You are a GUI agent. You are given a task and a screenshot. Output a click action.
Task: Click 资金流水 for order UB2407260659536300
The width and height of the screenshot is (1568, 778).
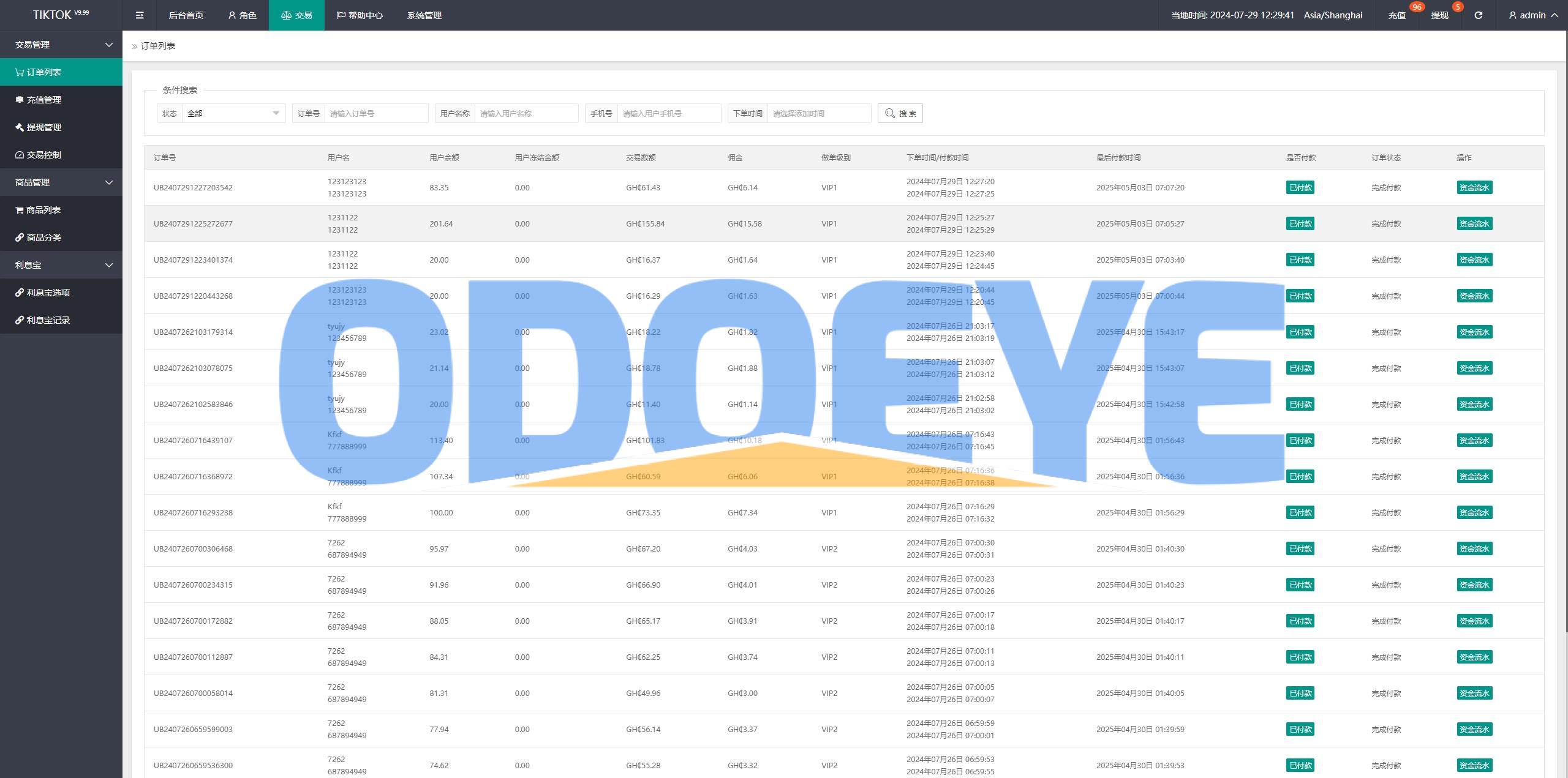1474,765
